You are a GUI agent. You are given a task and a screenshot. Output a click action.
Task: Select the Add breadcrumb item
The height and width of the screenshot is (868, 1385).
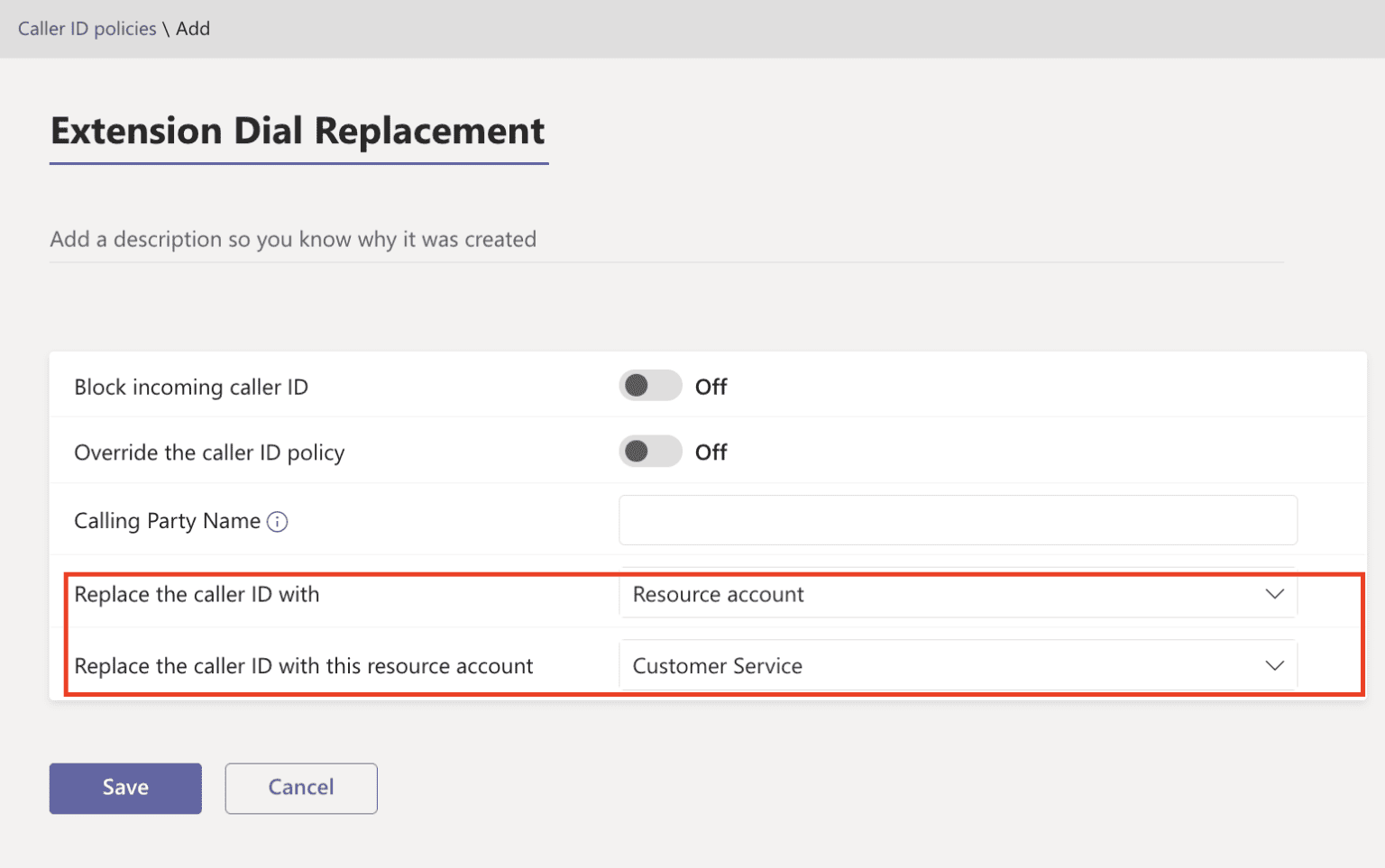[x=193, y=28]
